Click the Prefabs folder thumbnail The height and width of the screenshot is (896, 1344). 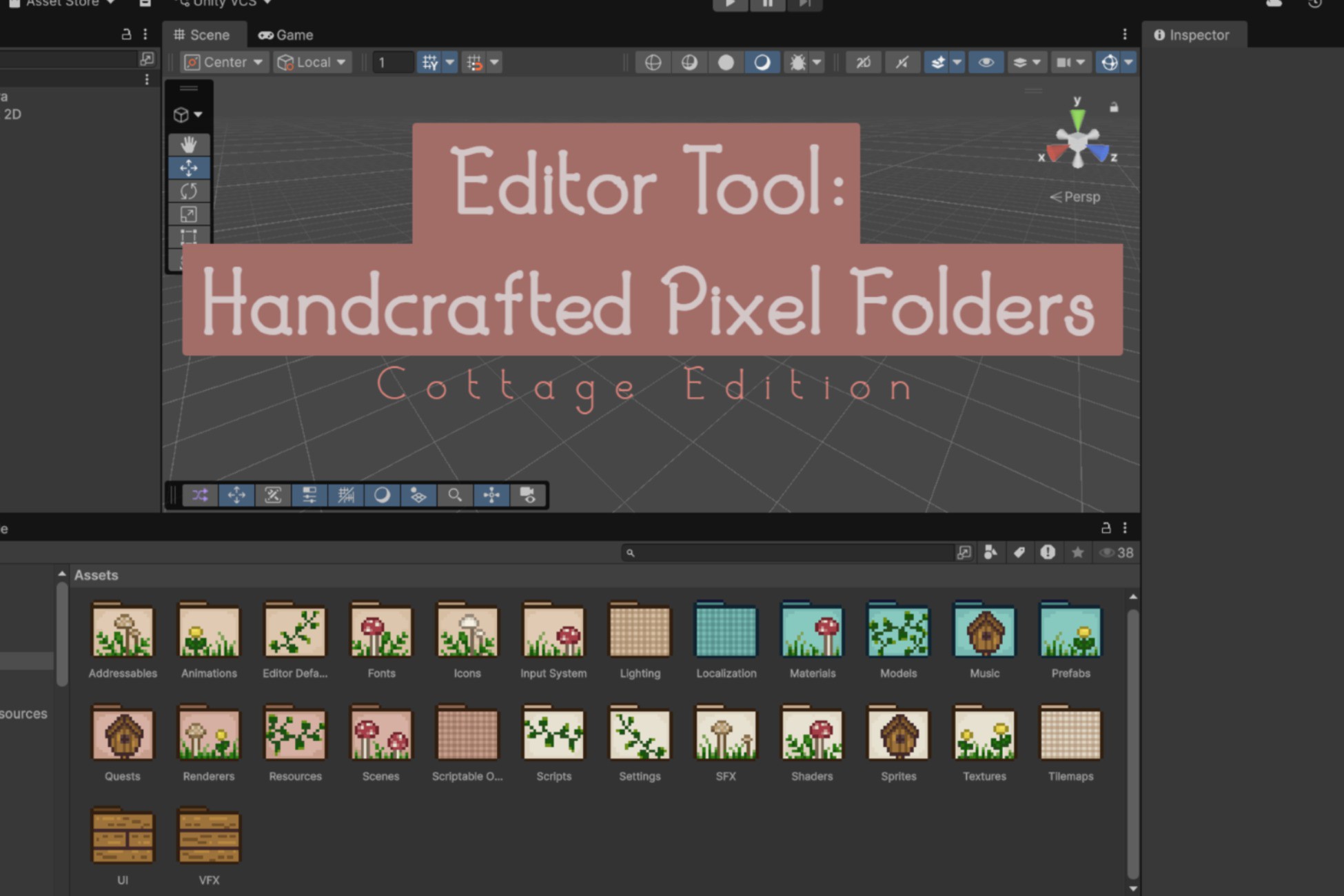[x=1070, y=631]
